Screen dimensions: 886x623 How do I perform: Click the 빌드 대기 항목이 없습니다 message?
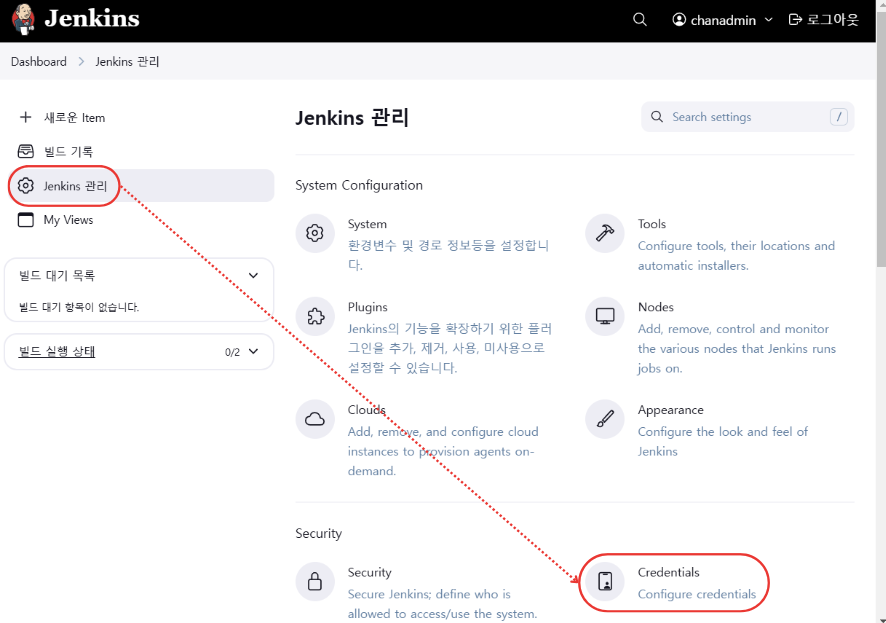click(79, 307)
